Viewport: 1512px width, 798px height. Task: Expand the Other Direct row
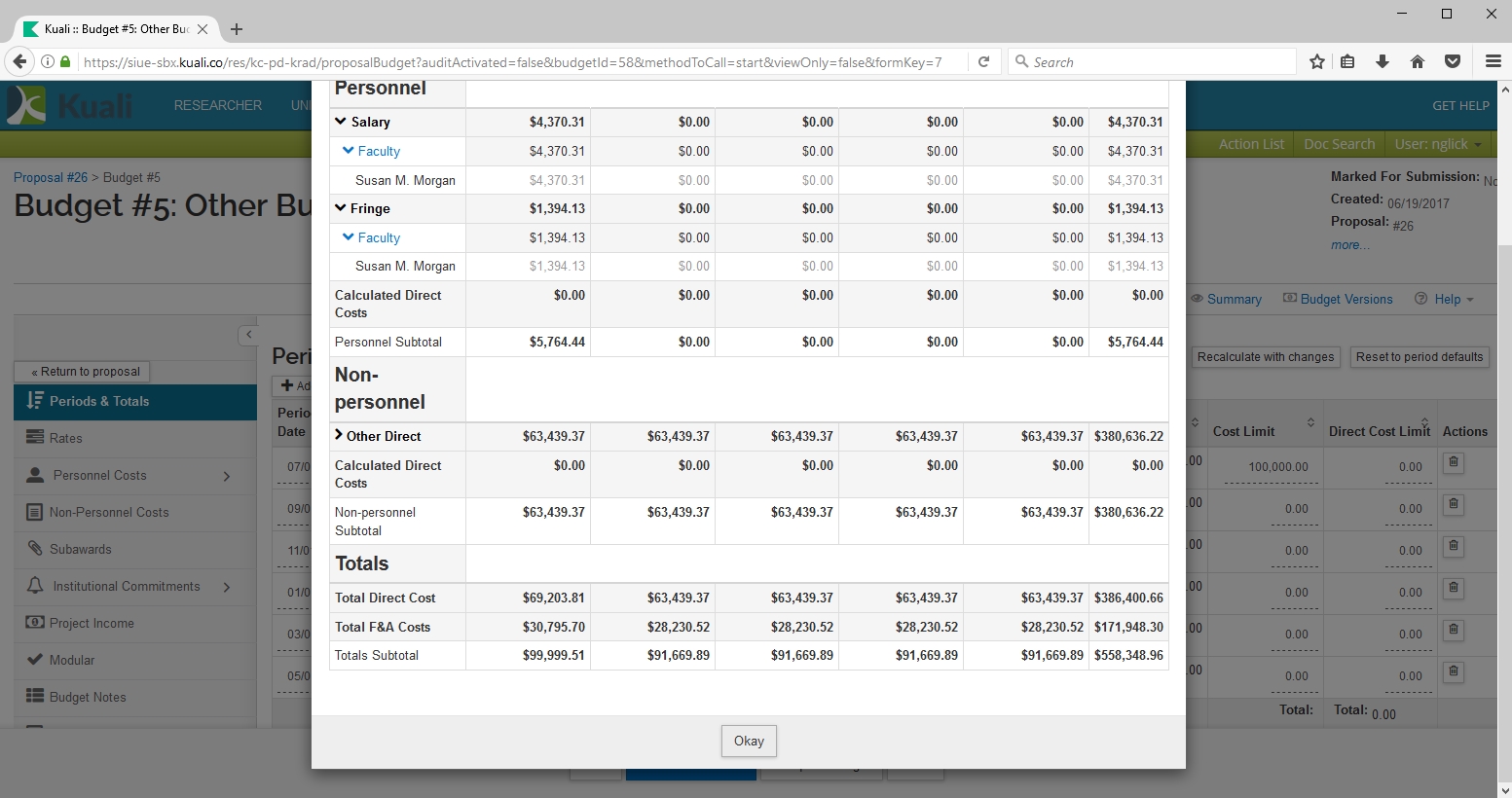[x=340, y=436]
